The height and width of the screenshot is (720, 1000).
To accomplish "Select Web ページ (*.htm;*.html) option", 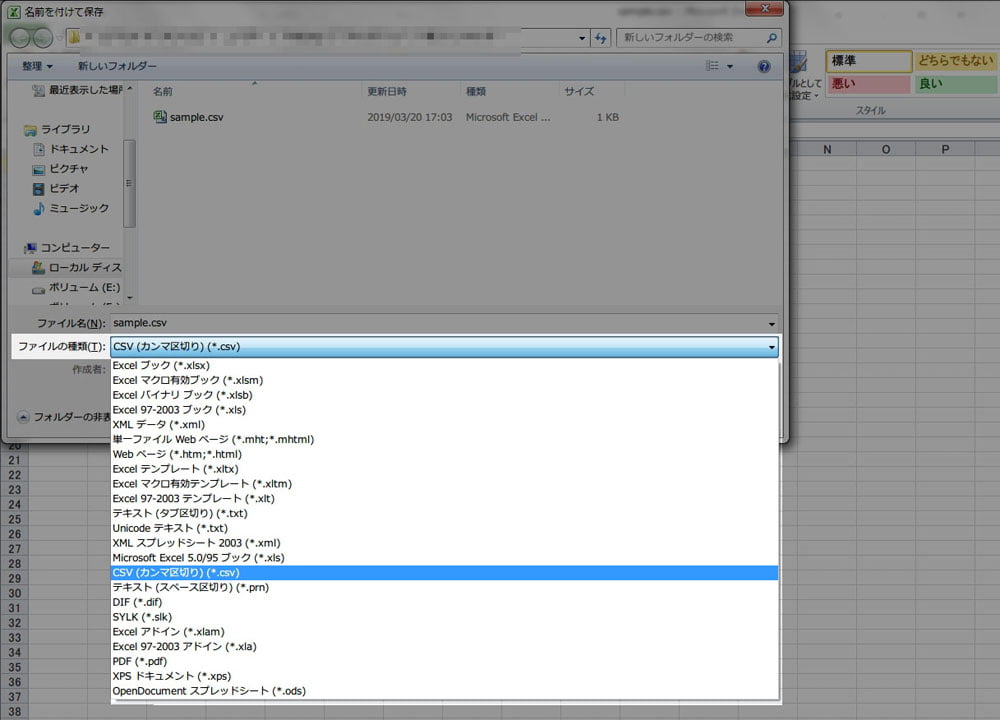I will click(445, 454).
